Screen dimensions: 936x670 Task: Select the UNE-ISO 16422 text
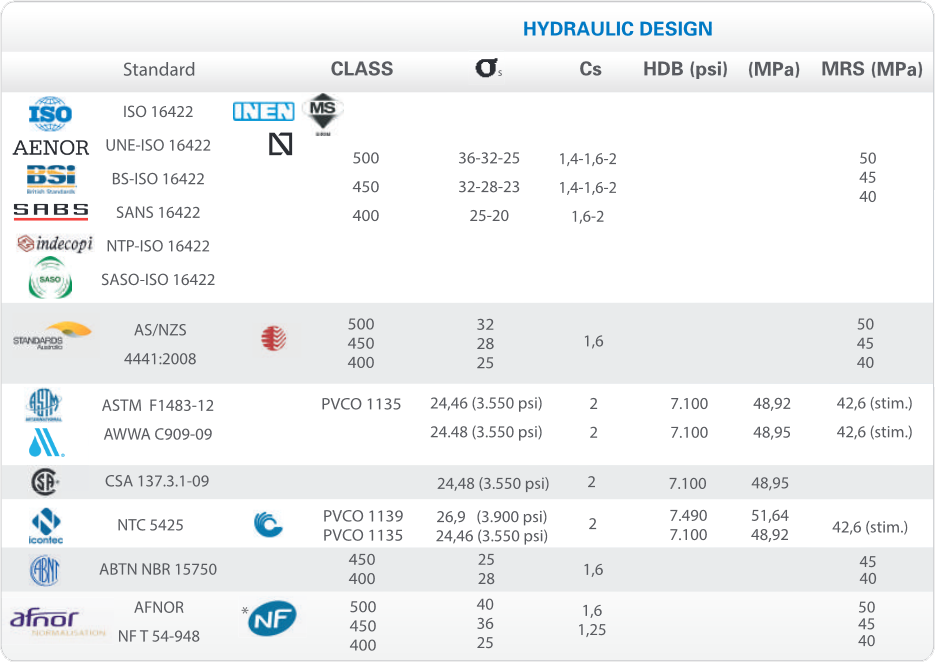(158, 145)
